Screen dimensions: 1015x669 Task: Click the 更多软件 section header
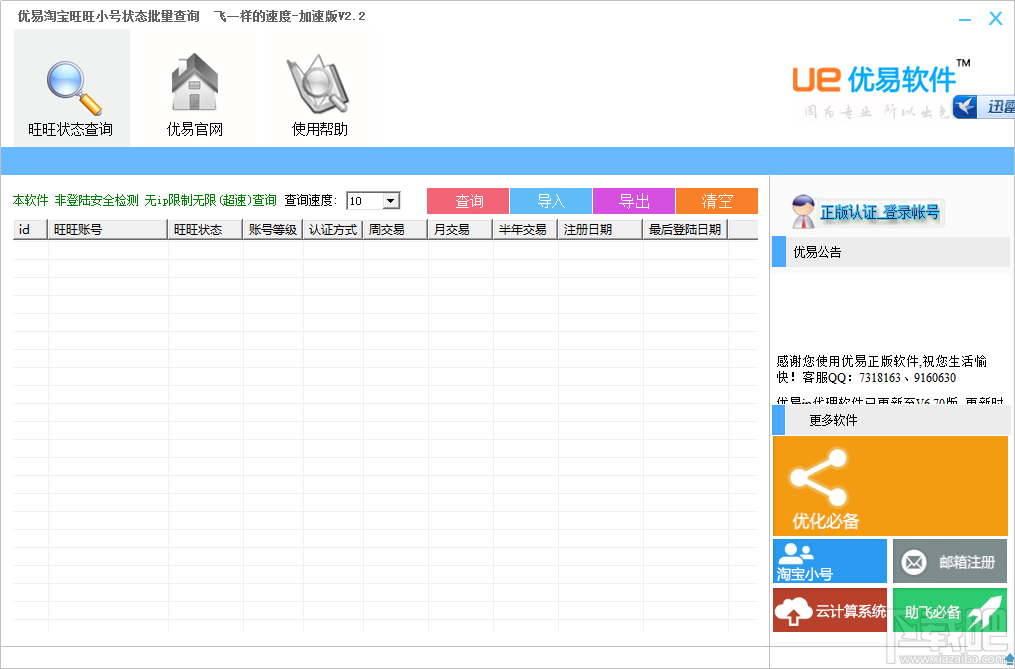click(x=891, y=420)
